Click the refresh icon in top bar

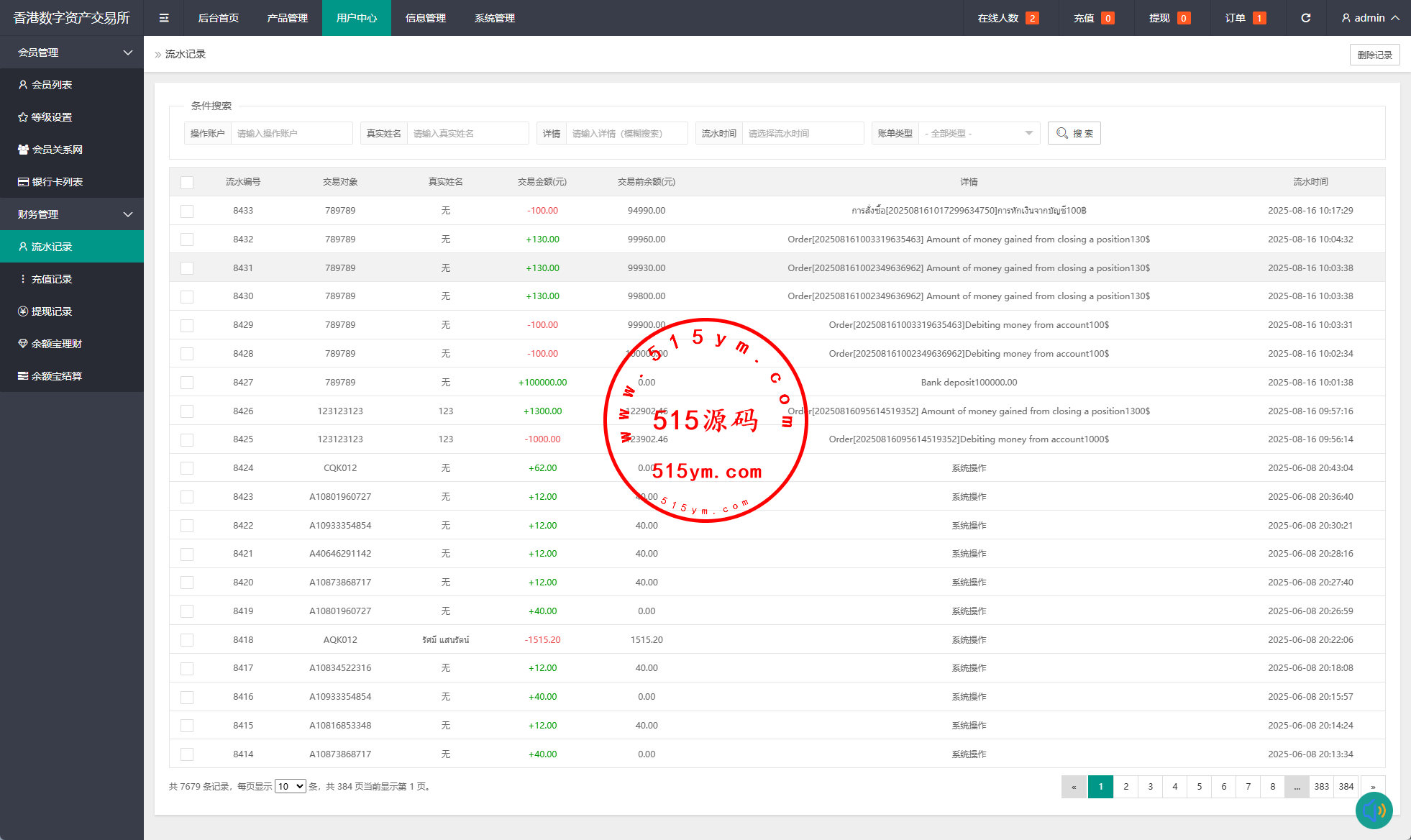tap(1305, 18)
